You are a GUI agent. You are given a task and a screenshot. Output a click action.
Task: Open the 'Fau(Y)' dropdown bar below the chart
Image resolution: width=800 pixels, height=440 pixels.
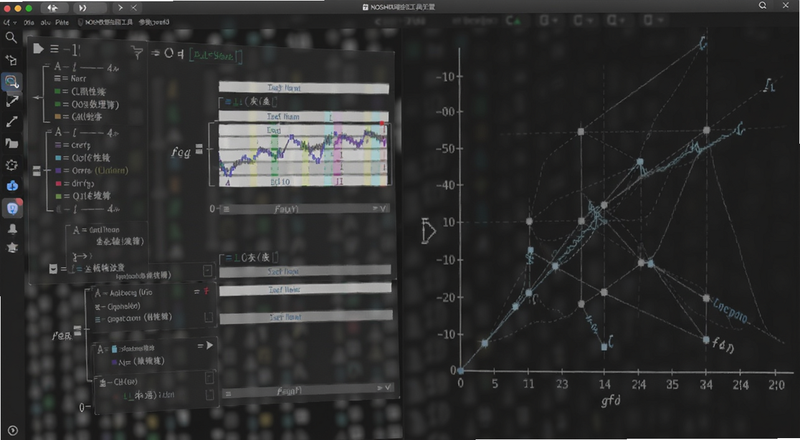(x=305, y=209)
